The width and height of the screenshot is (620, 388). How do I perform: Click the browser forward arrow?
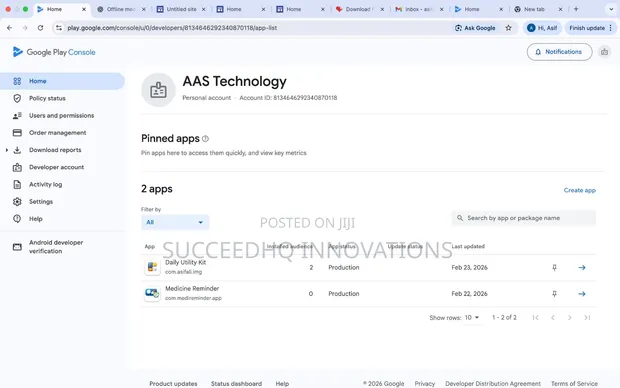[x=25, y=28]
